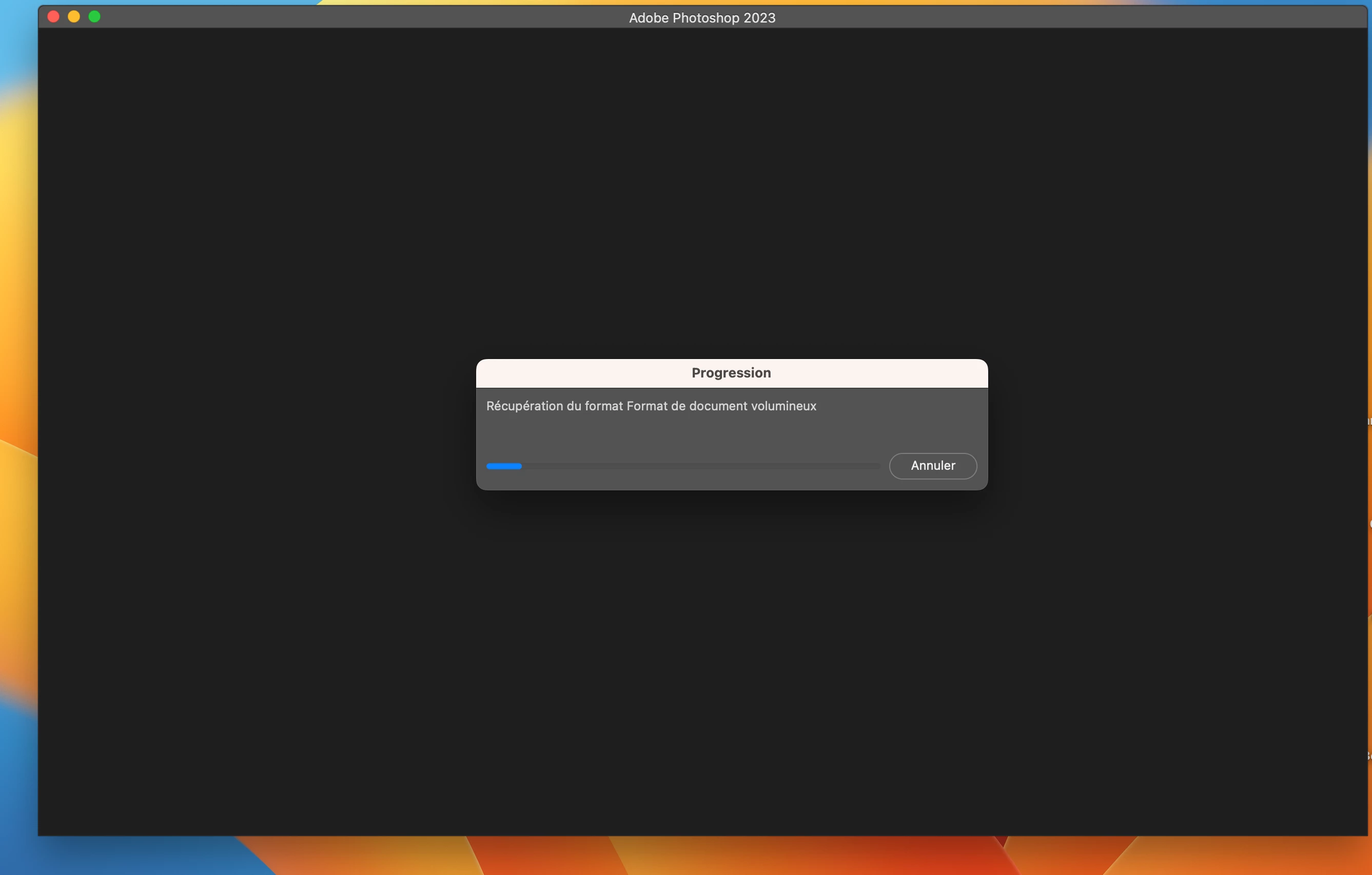This screenshot has height=875, width=1372.
Task: Click the unfilled grey track of the progress bar
Action: 701,466
